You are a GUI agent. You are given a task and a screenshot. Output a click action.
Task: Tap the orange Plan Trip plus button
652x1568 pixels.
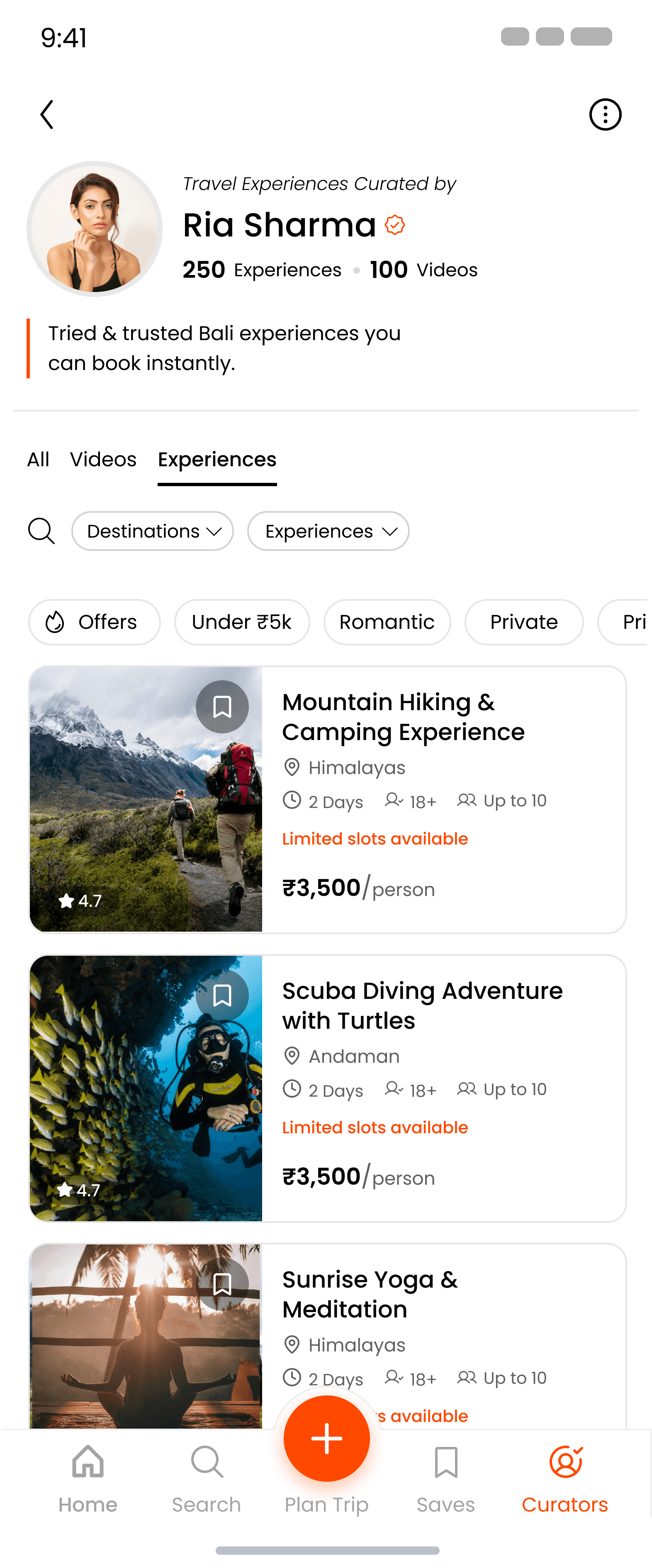click(x=326, y=1438)
